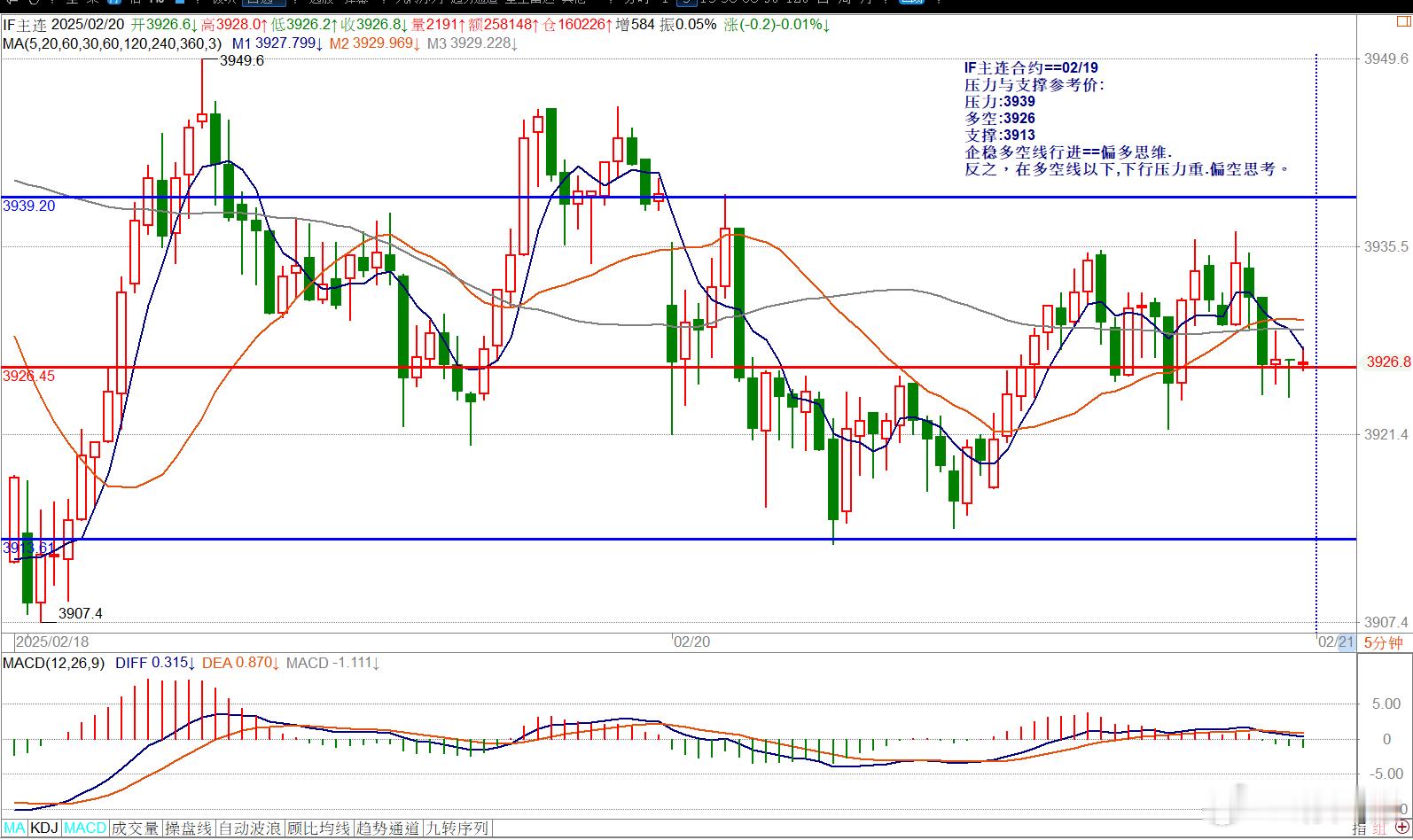Select the MA indicator tab

14,828
